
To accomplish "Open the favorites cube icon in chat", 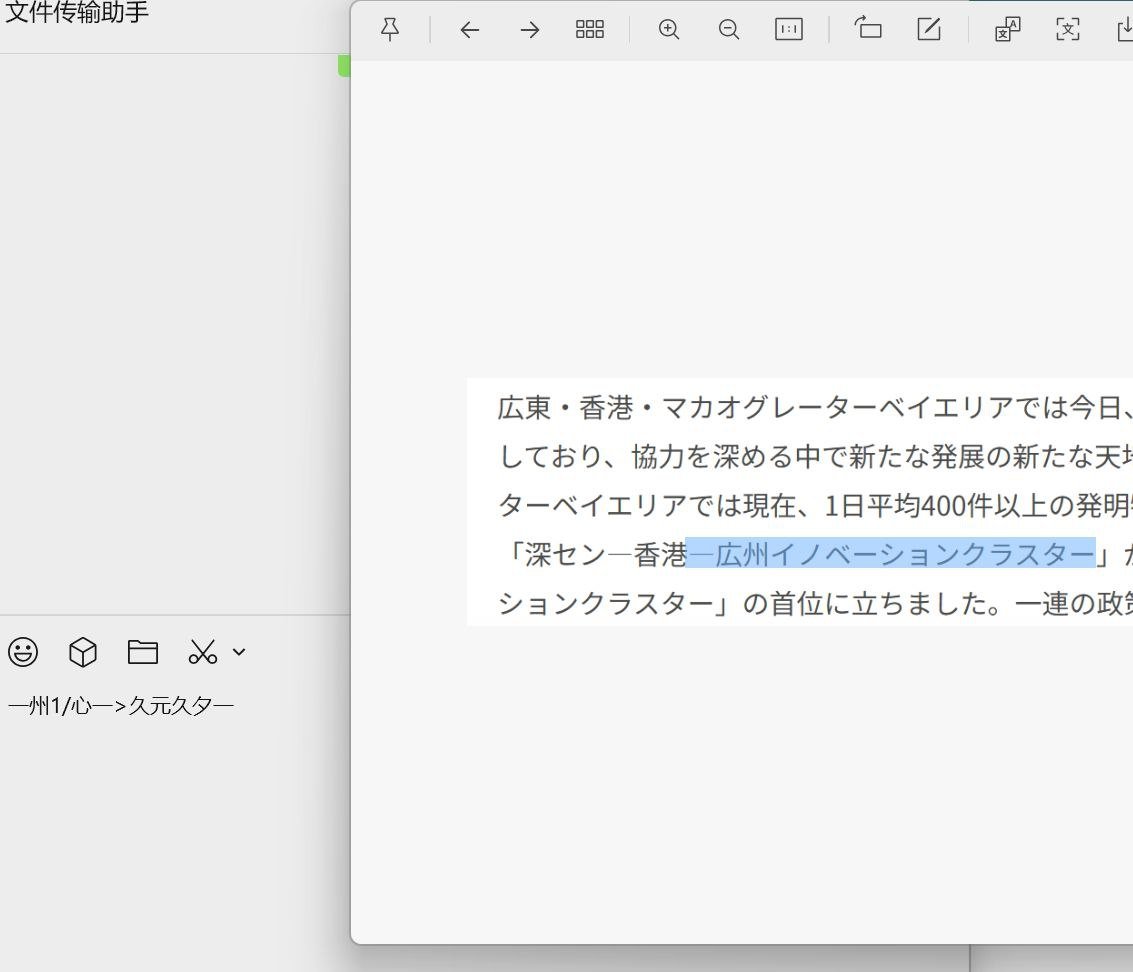I will pyautogui.click(x=82, y=652).
